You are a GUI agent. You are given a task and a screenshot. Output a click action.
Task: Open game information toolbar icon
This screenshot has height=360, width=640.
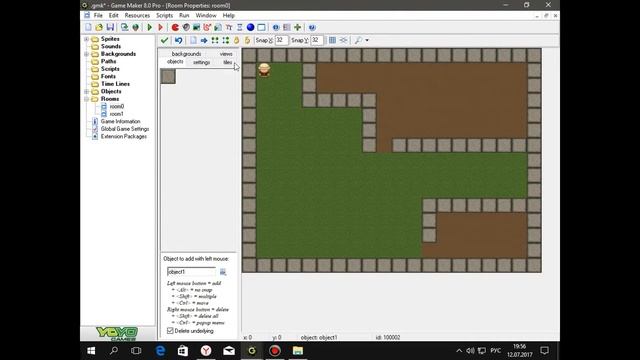276,27
